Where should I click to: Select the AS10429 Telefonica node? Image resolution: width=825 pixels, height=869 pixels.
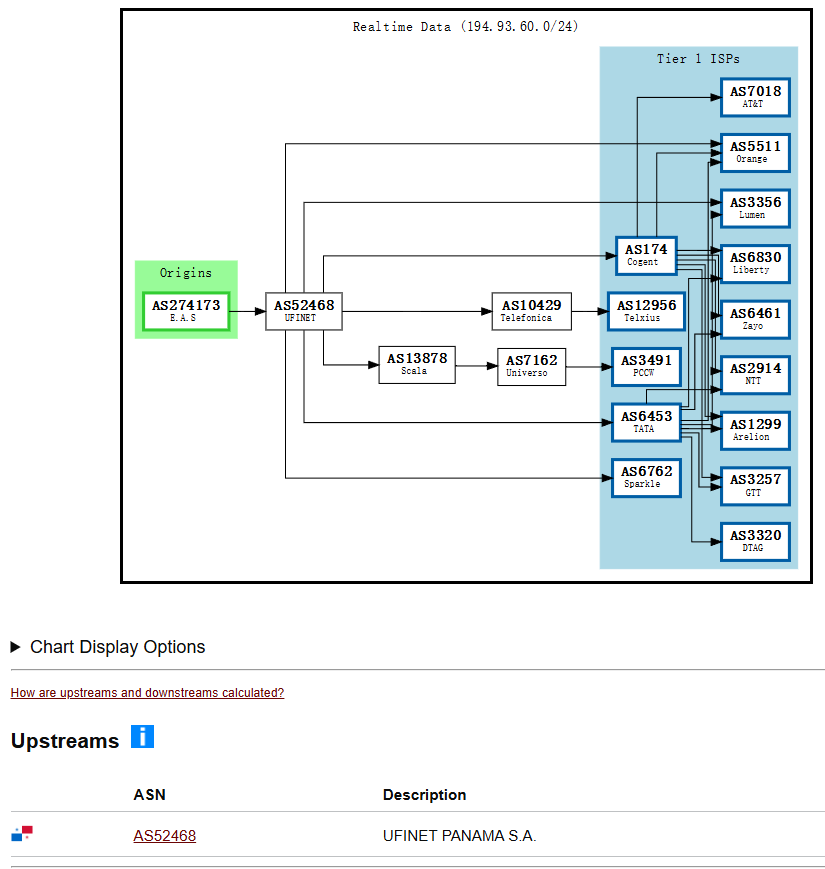click(x=531, y=311)
